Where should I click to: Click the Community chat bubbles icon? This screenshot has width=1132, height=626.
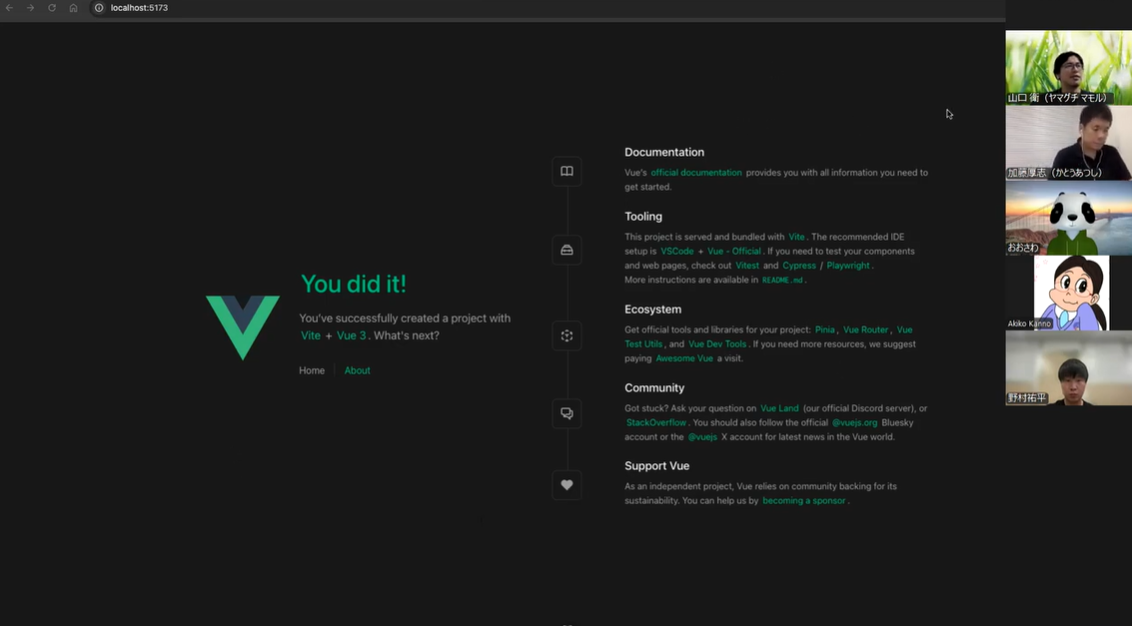tap(567, 414)
